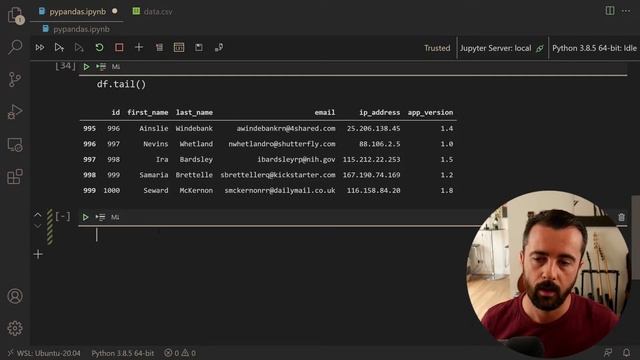Run cells above with toolbar icon
This screenshot has width=640, height=360.
pyautogui.click(x=59, y=48)
